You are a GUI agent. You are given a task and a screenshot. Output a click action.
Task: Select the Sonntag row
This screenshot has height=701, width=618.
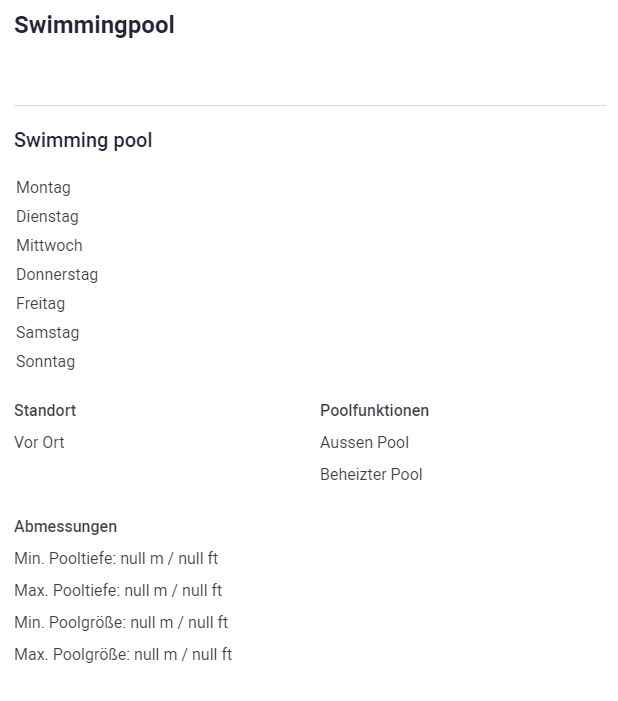click(45, 362)
